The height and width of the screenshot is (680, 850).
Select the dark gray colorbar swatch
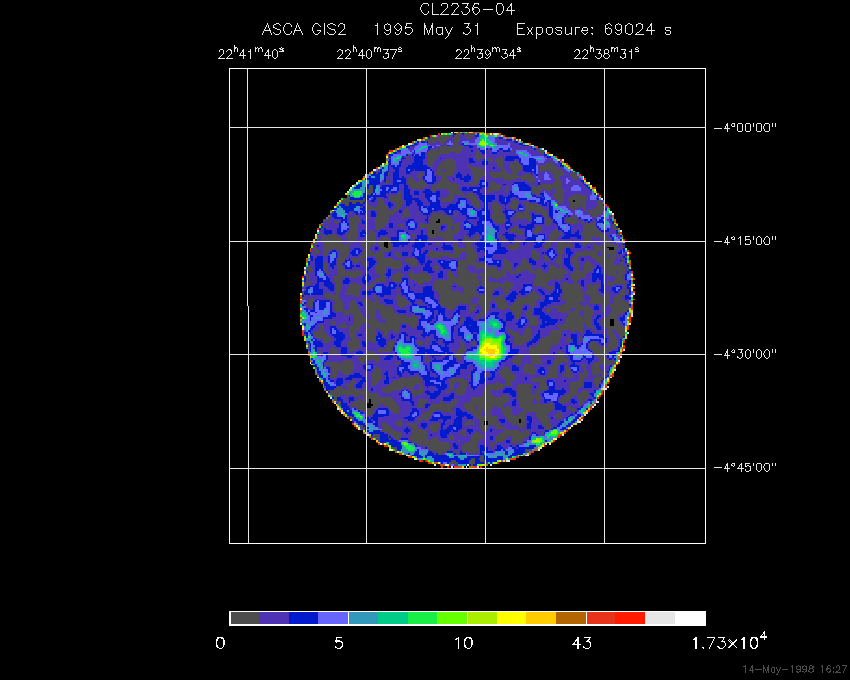(x=244, y=618)
